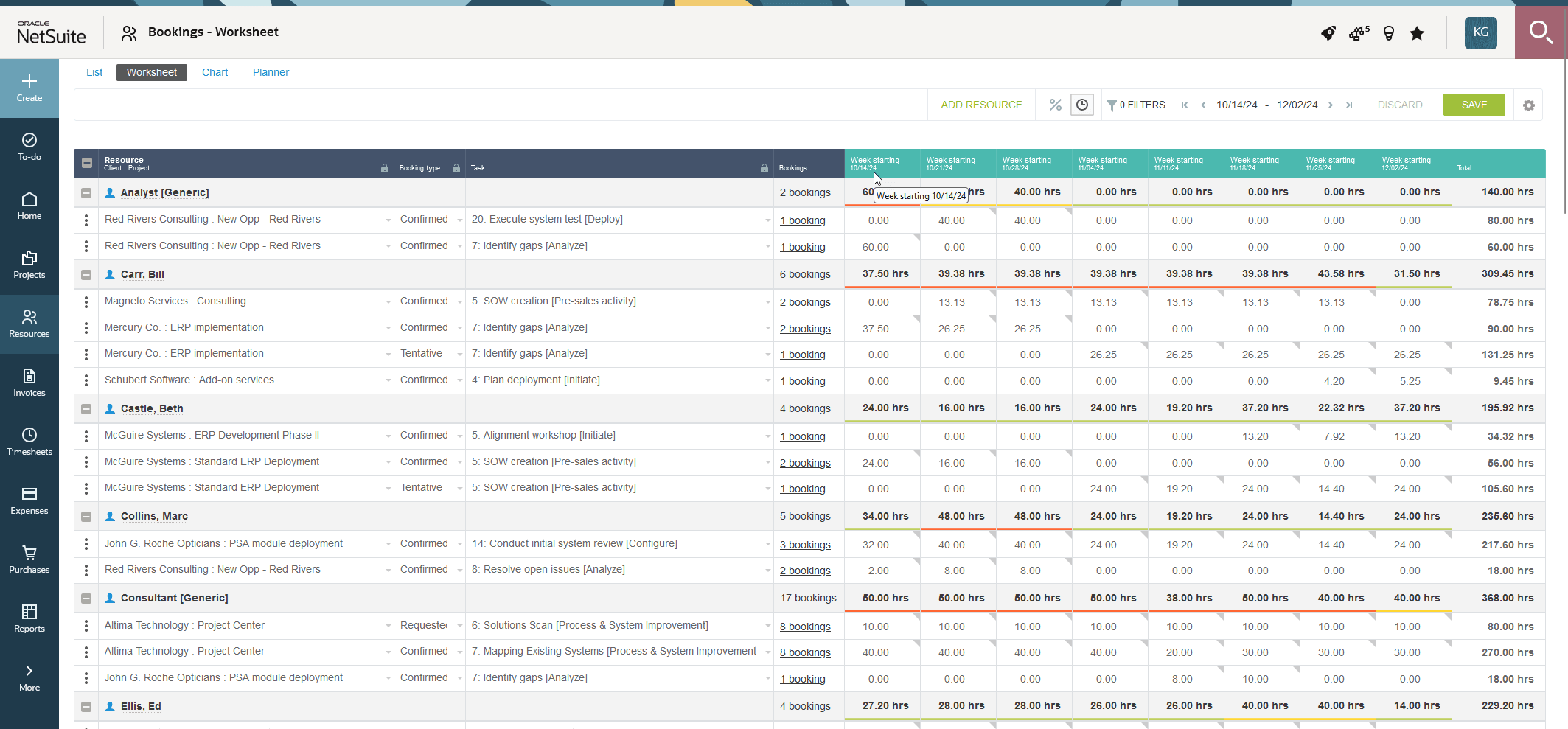
Task: Click the 12/02/24 end date
Action: [1297, 105]
